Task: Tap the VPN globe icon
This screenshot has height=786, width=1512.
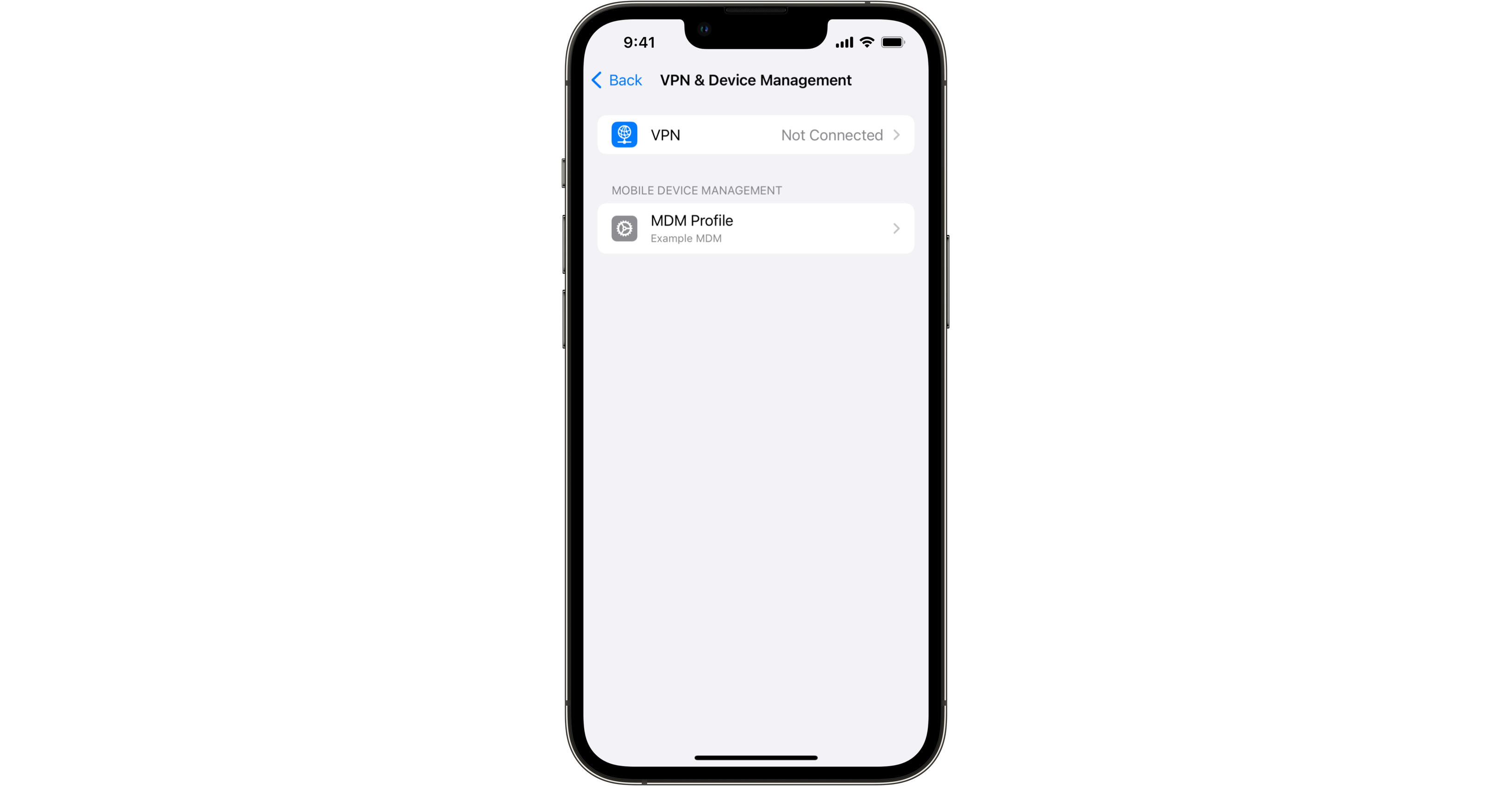Action: (624, 134)
